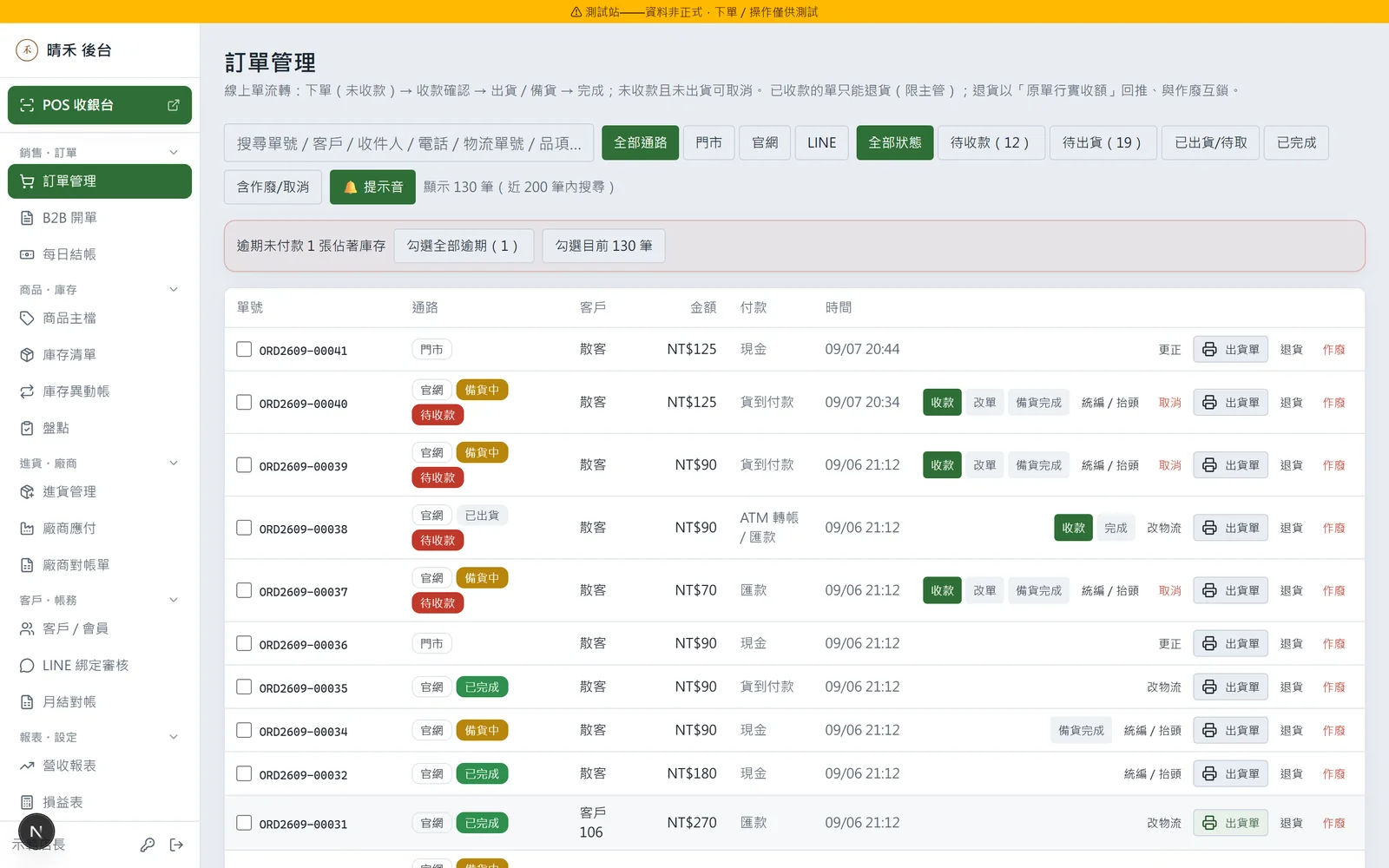This screenshot has width=1389, height=868.
Task: Show 已出貨/待取 orders
Action: 1211,142
